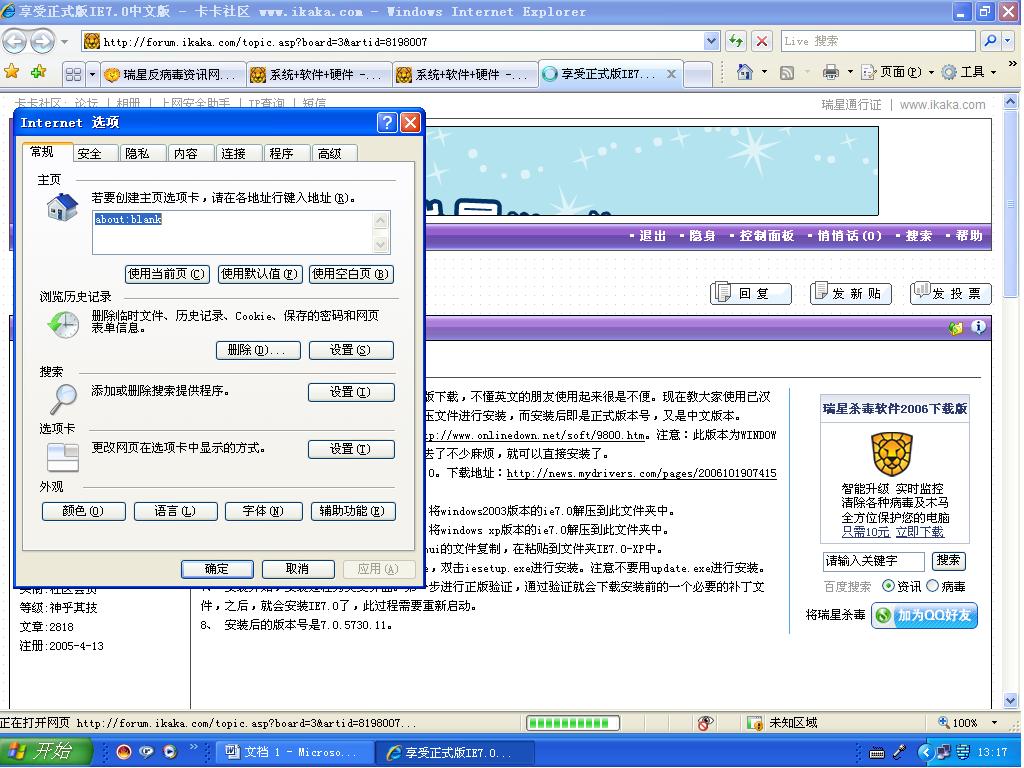Screen dimensions: 1024x768
Task: Click the keyboard tray icon
Action: [876, 753]
